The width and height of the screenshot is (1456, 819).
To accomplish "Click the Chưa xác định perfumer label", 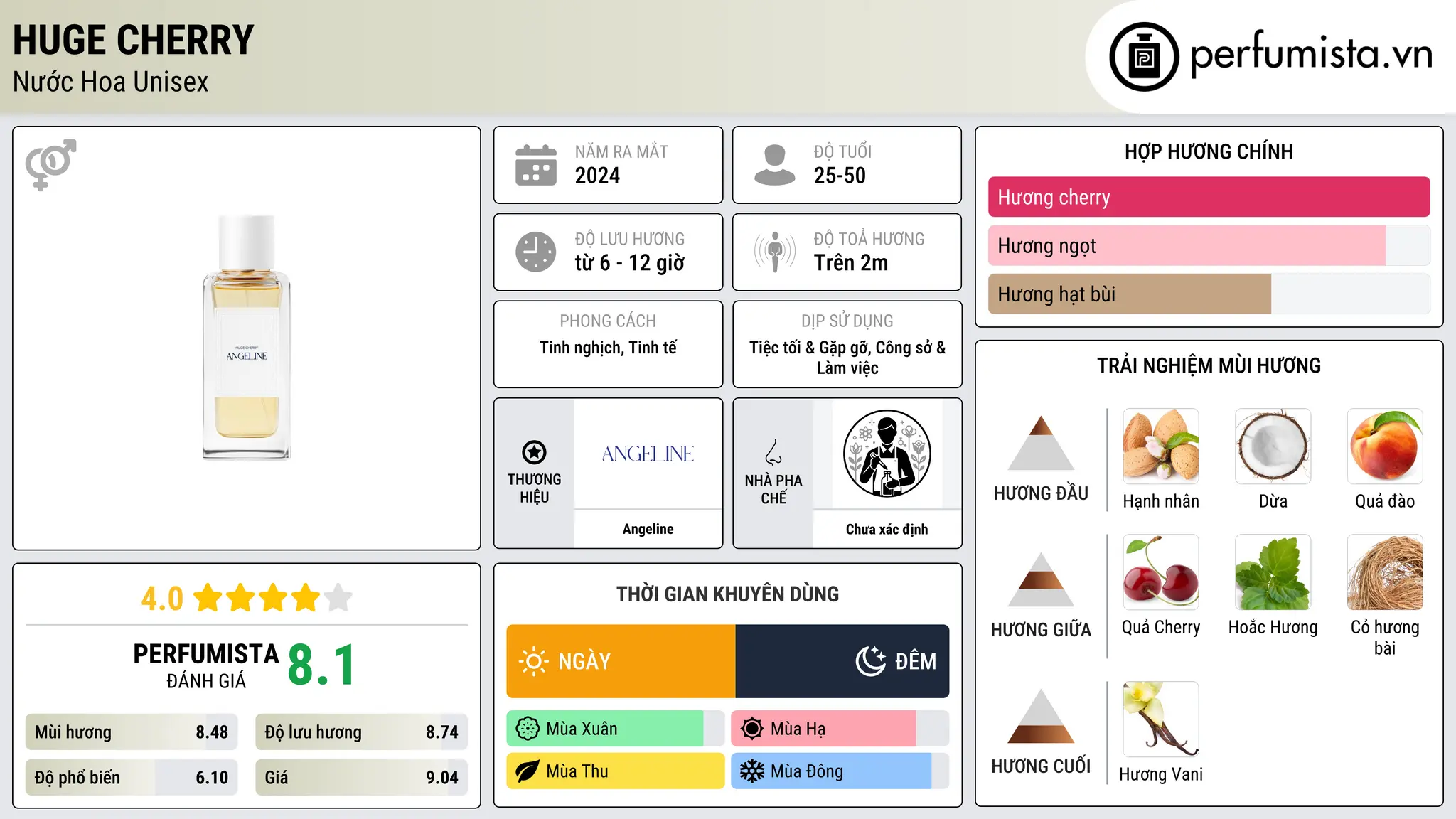I will pyautogui.click(x=887, y=529).
